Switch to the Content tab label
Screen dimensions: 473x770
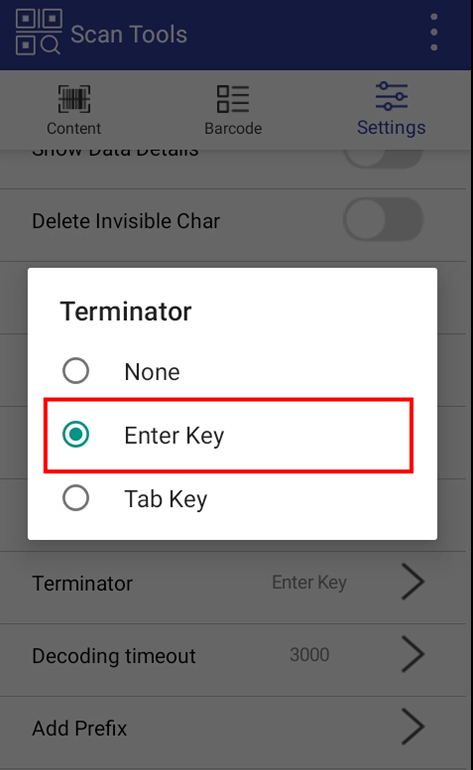(74, 128)
